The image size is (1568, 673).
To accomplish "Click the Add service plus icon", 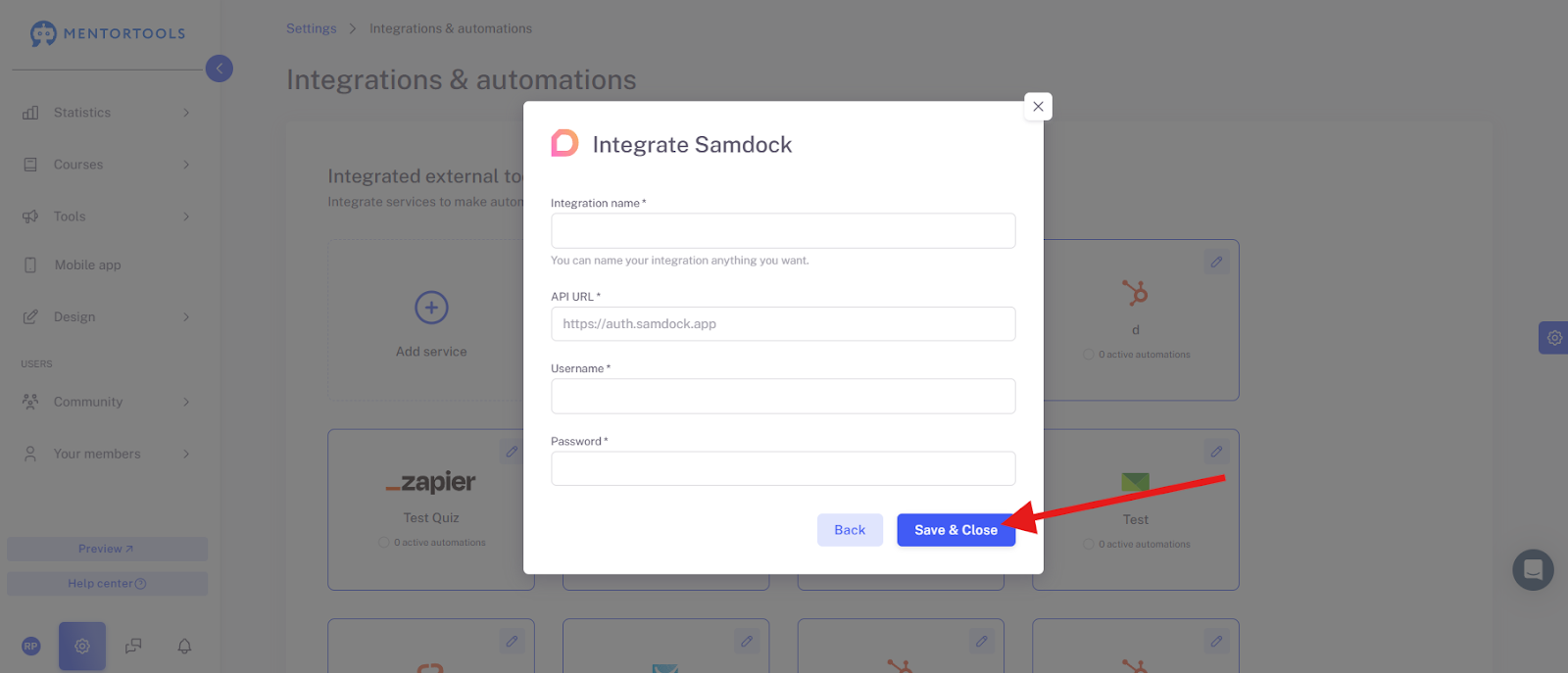I will pos(431,308).
